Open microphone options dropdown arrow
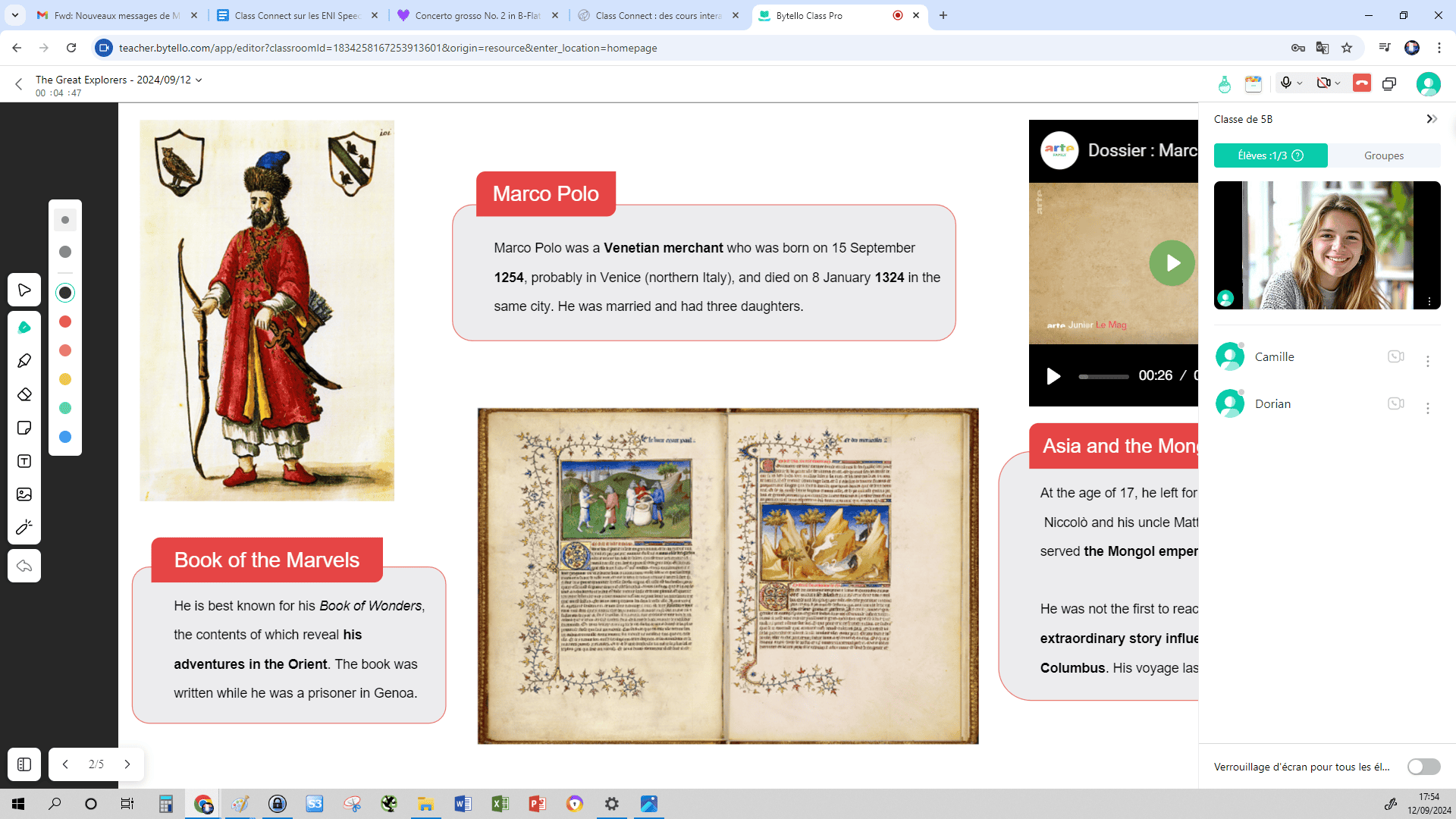 click(1300, 83)
